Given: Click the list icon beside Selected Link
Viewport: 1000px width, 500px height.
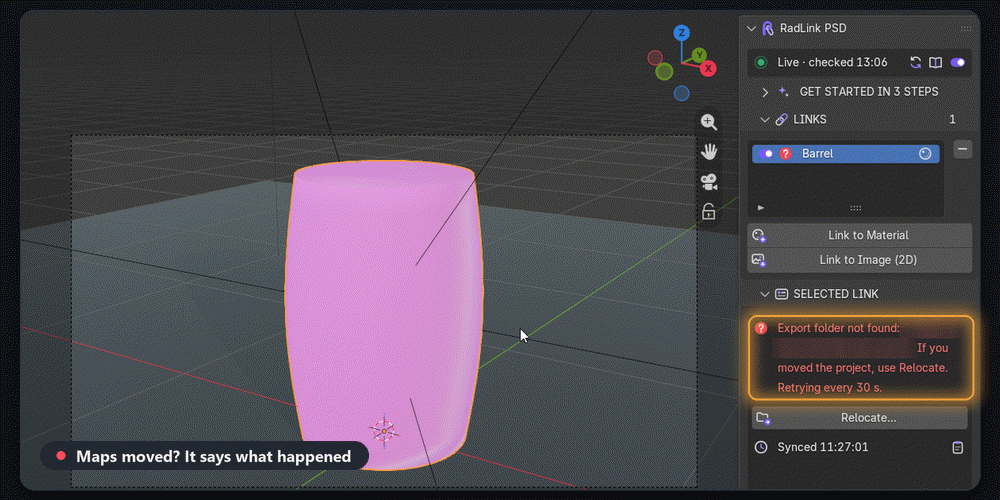Looking at the screenshot, I should pyautogui.click(x=781, y=294).
